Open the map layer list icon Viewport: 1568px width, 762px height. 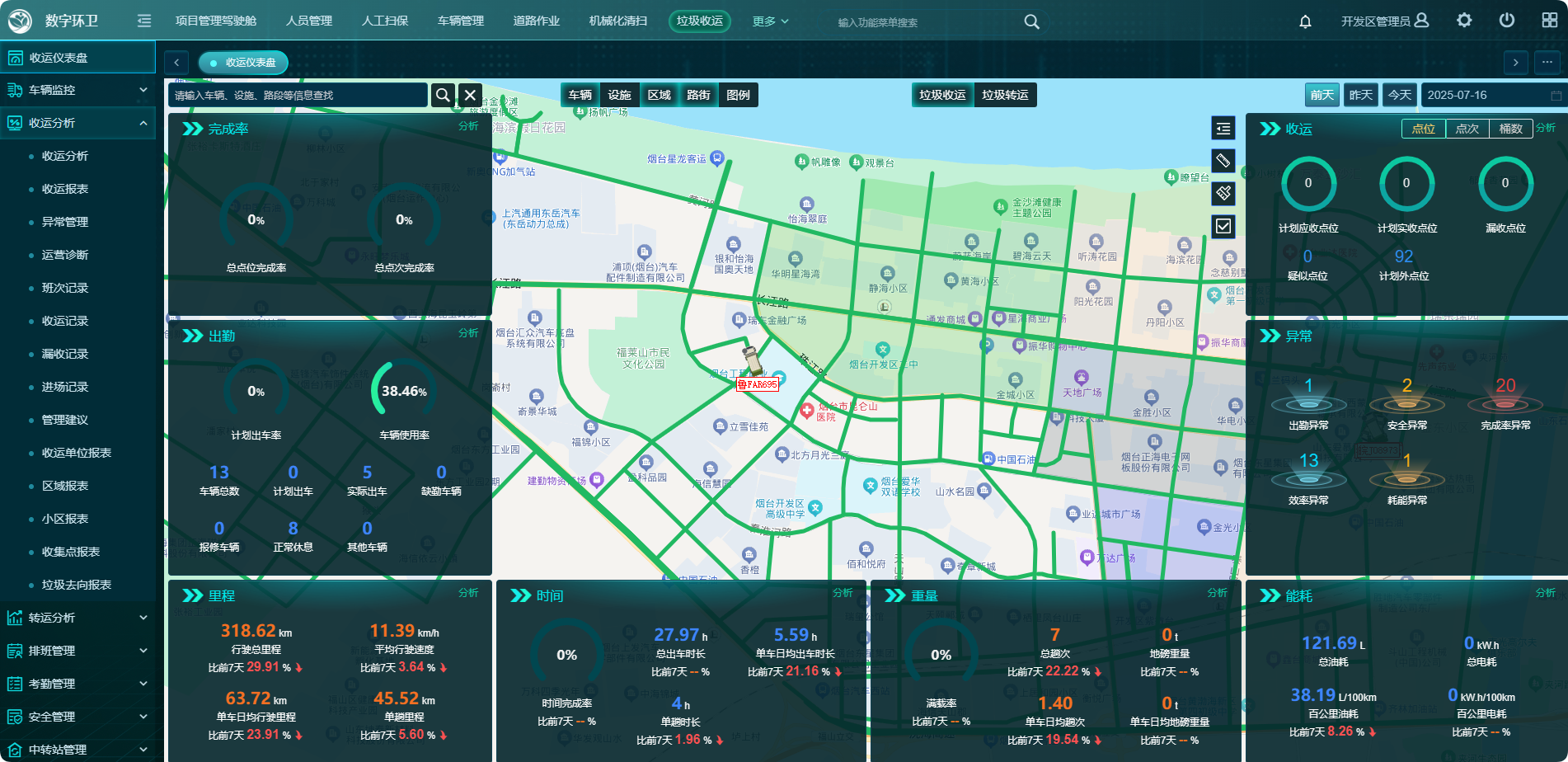[1223, 129]
